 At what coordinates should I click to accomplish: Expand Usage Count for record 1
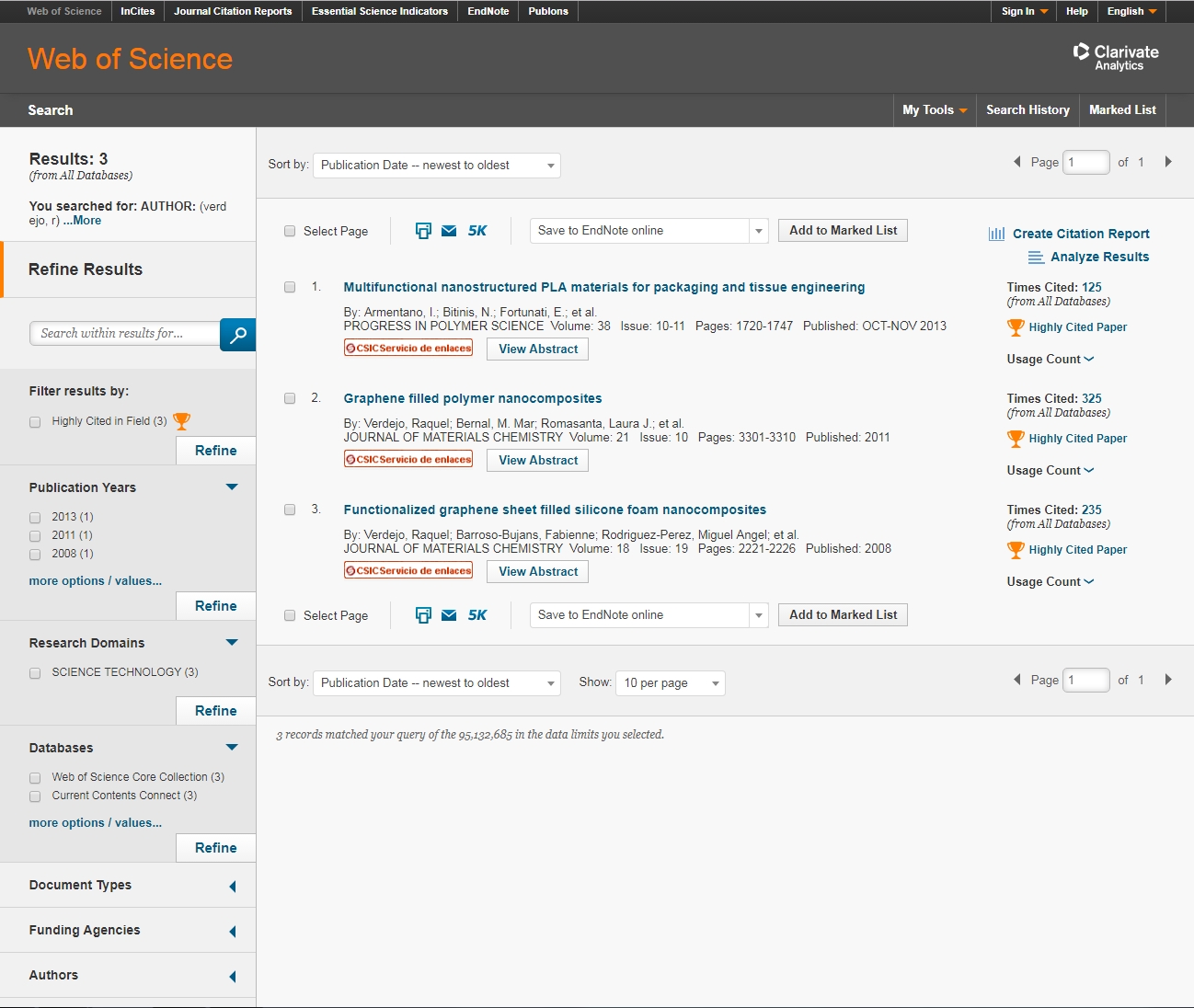[1050, 360]
